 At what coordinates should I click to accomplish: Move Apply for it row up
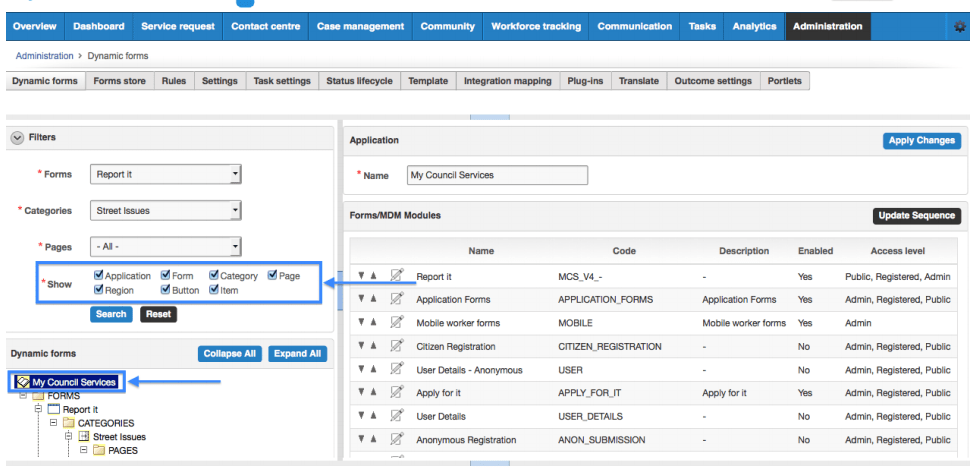(374, 393)
